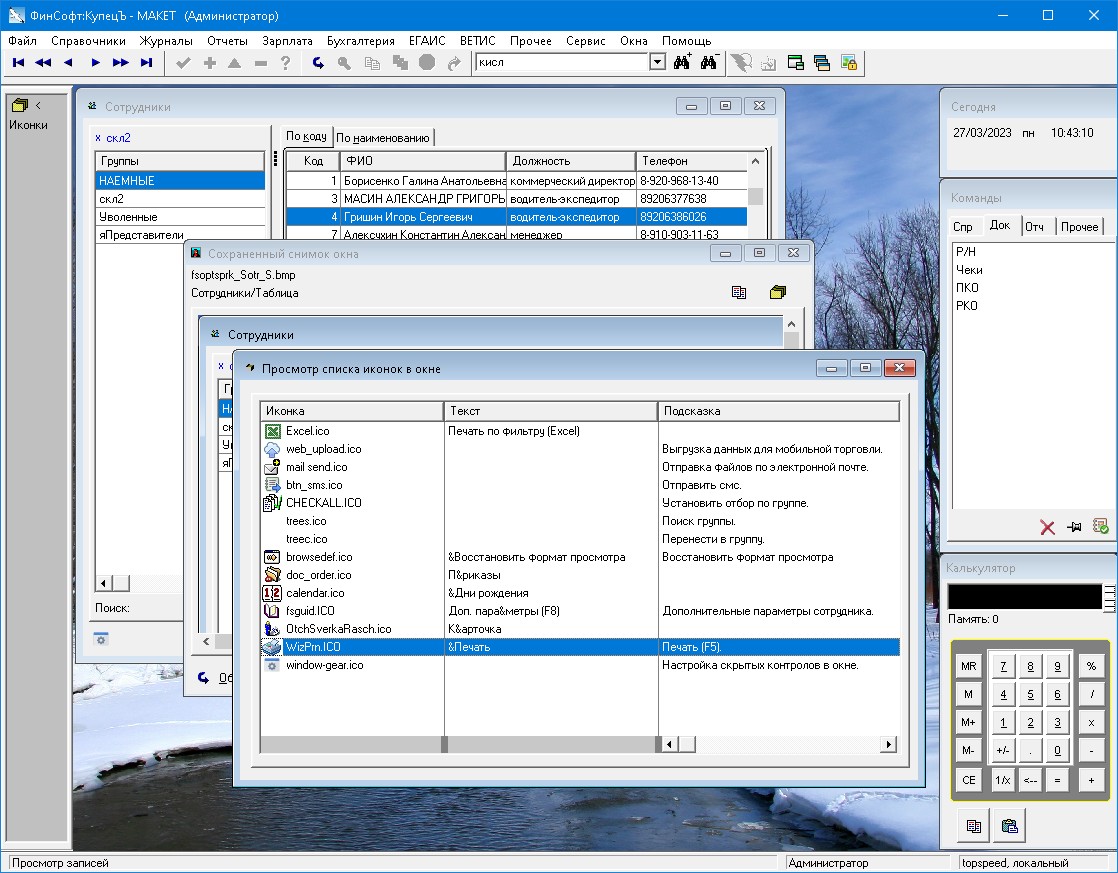Viewport: 1118px width, 873px height.
Task: Switch to Отч tab in Команды
Action: click(1034, 227)
